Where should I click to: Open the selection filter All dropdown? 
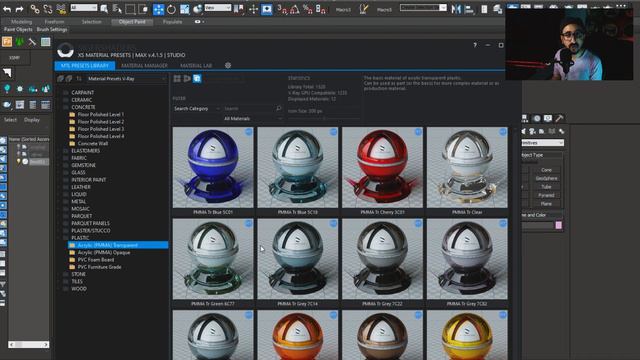coord(84,8)
